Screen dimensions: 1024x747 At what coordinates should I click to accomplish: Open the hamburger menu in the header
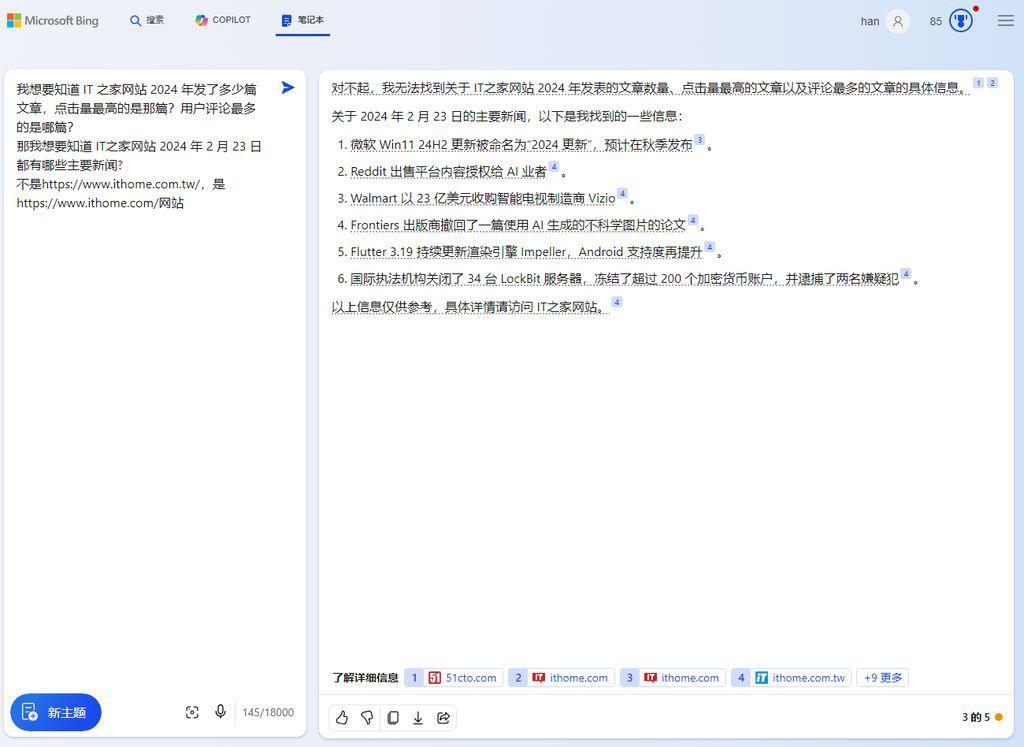pos(1006,21)
